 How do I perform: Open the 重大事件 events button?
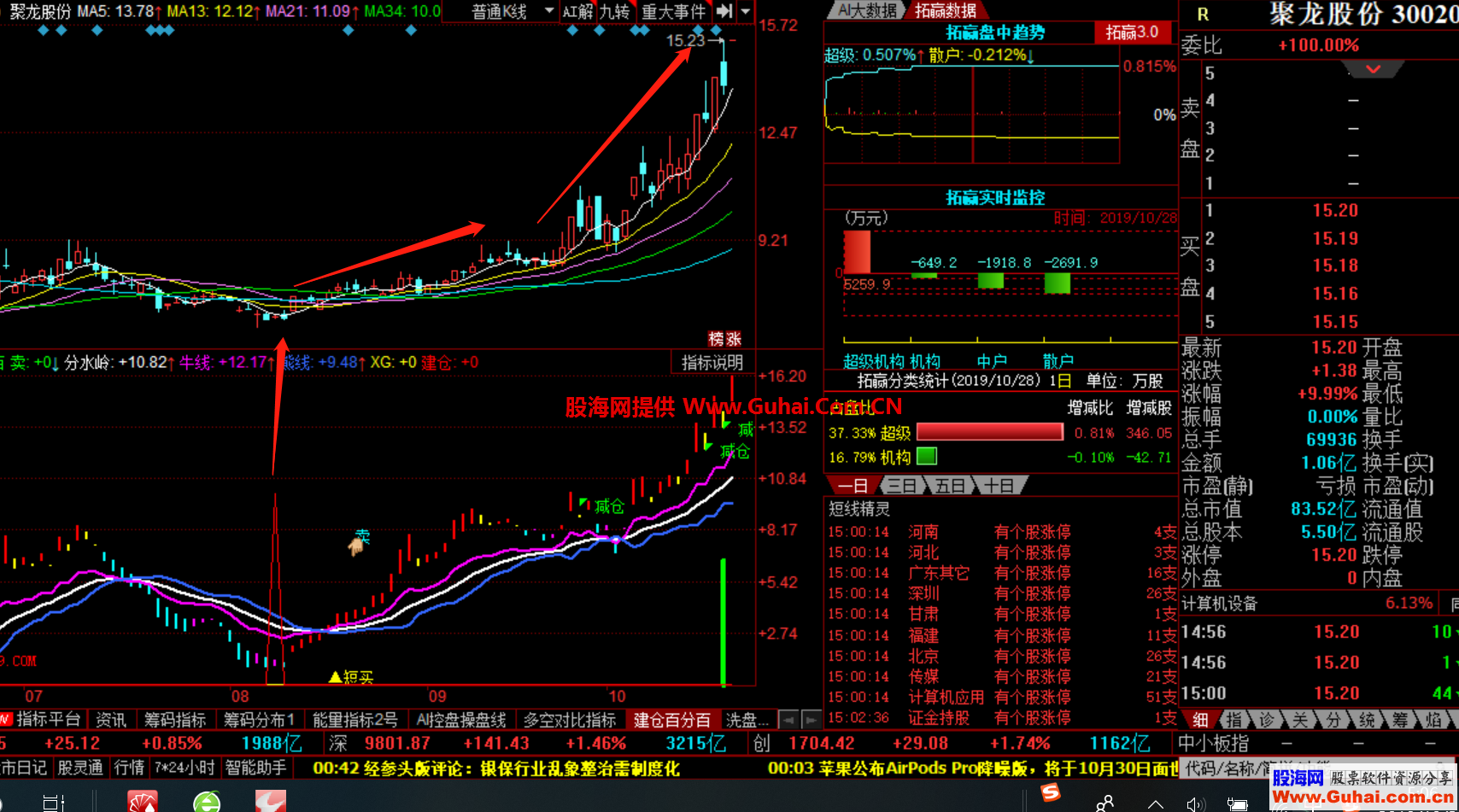pyautogui.click(x=674, y=11)
